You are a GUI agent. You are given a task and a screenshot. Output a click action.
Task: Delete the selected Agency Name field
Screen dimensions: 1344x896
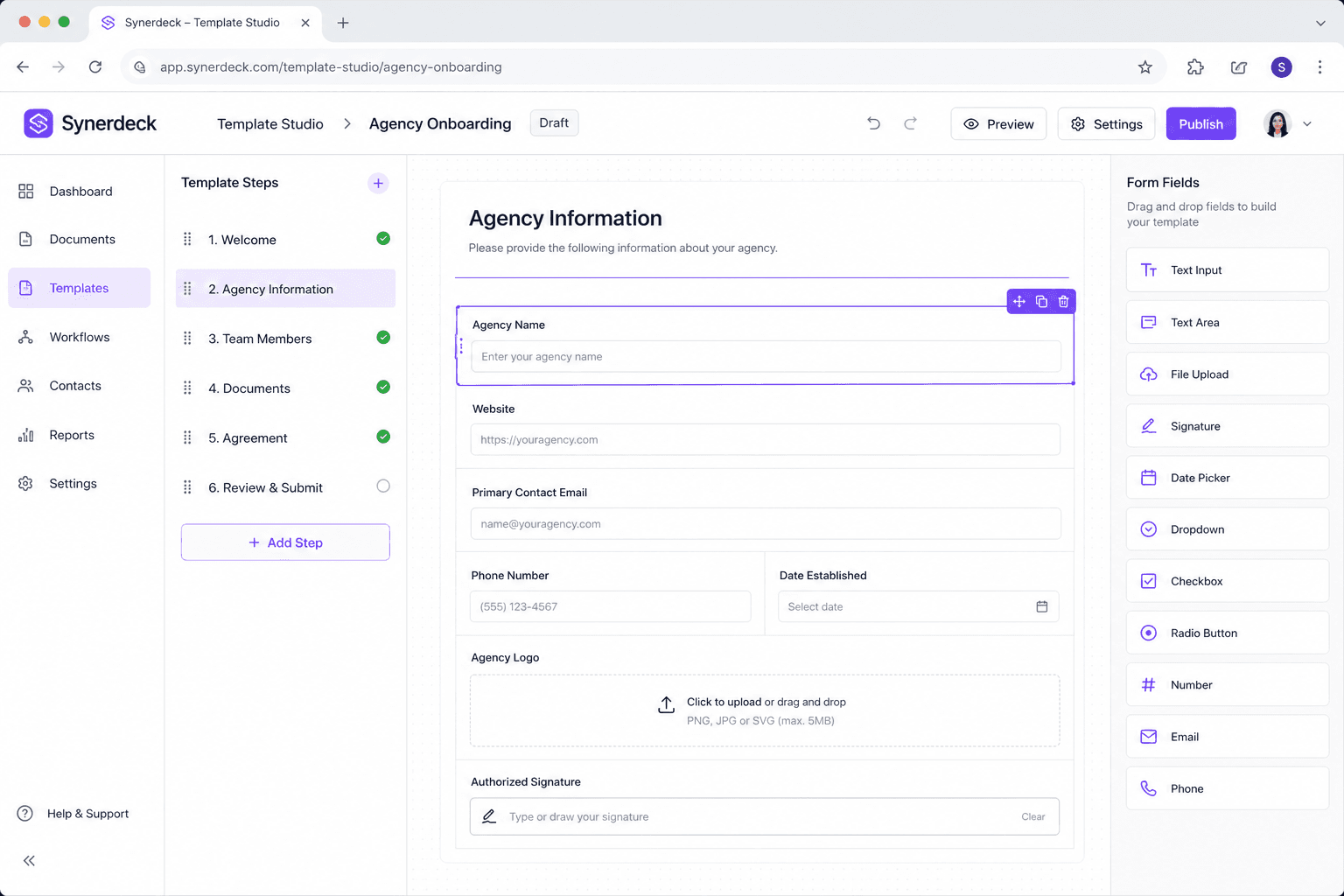(1063, 301)
